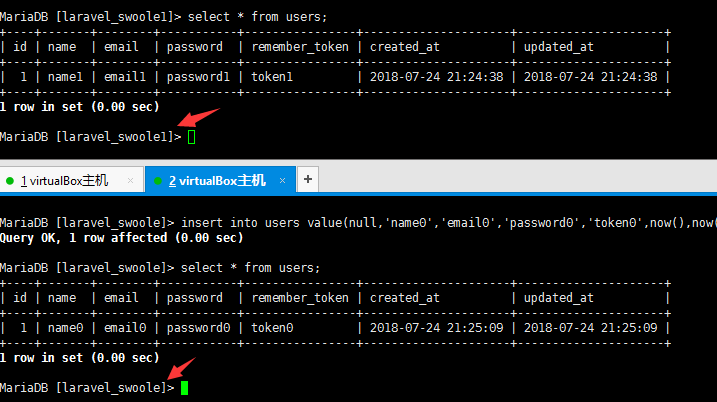
Task: Close the 2 virtualBox主机 tab
Action: pyautogui.click(x=282, y=181)
